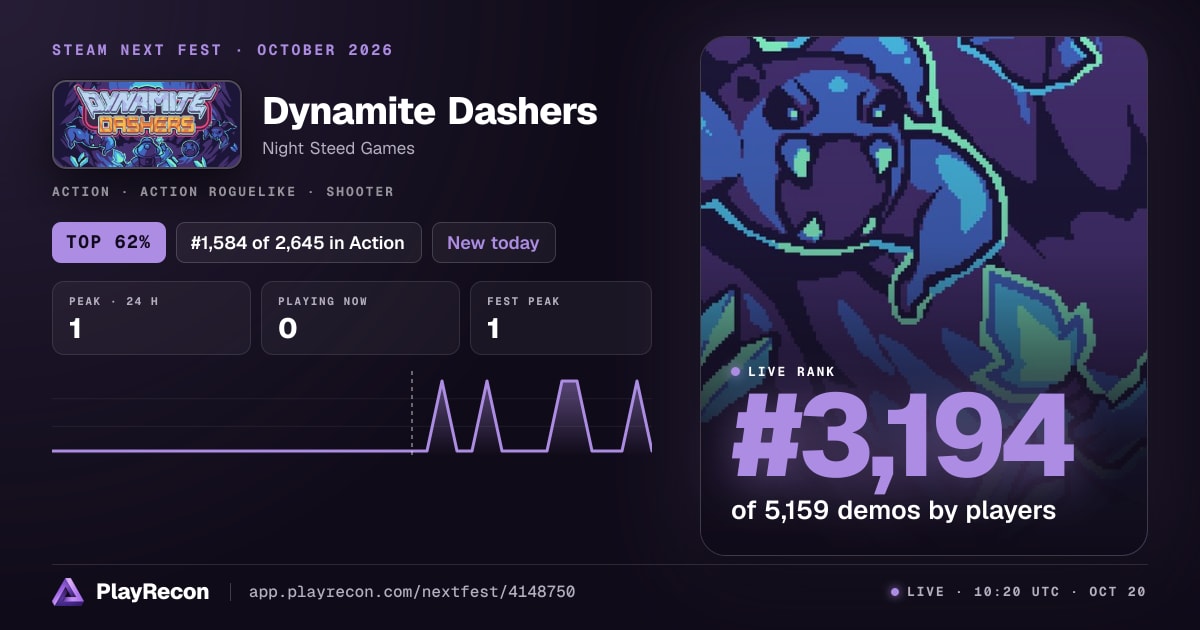The height and width of the screenshot is (630, 1200).
Task: Click the large pixel-art game artwork
Action: 923,295
